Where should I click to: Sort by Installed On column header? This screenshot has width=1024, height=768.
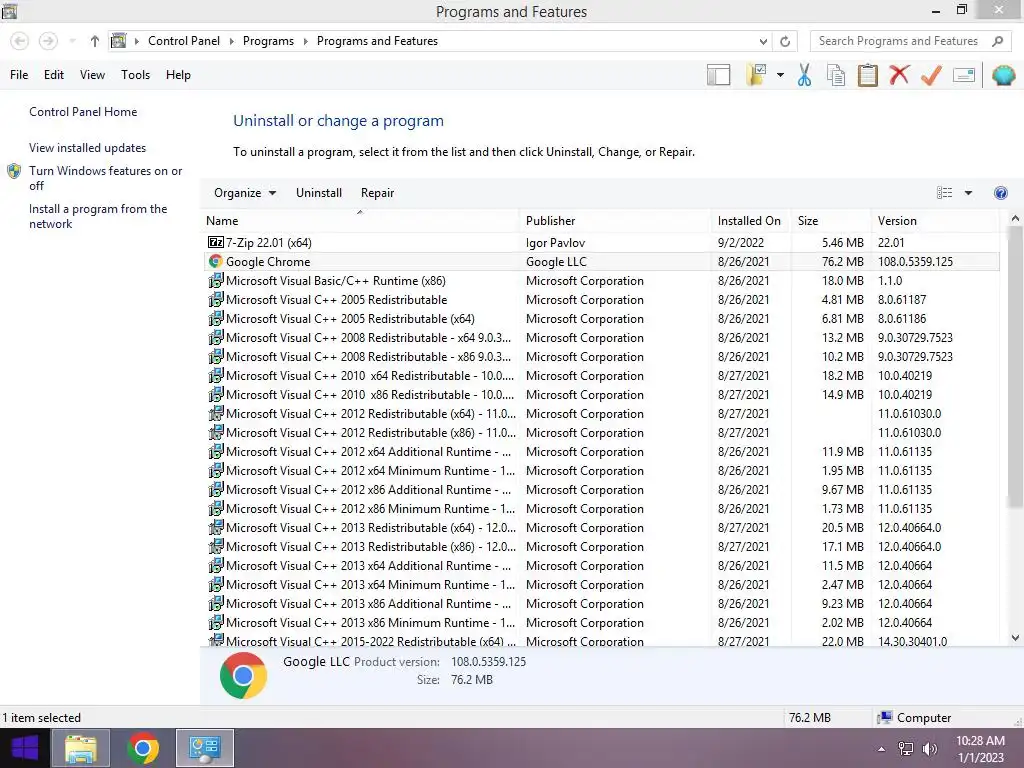click(x=750, y=221)
